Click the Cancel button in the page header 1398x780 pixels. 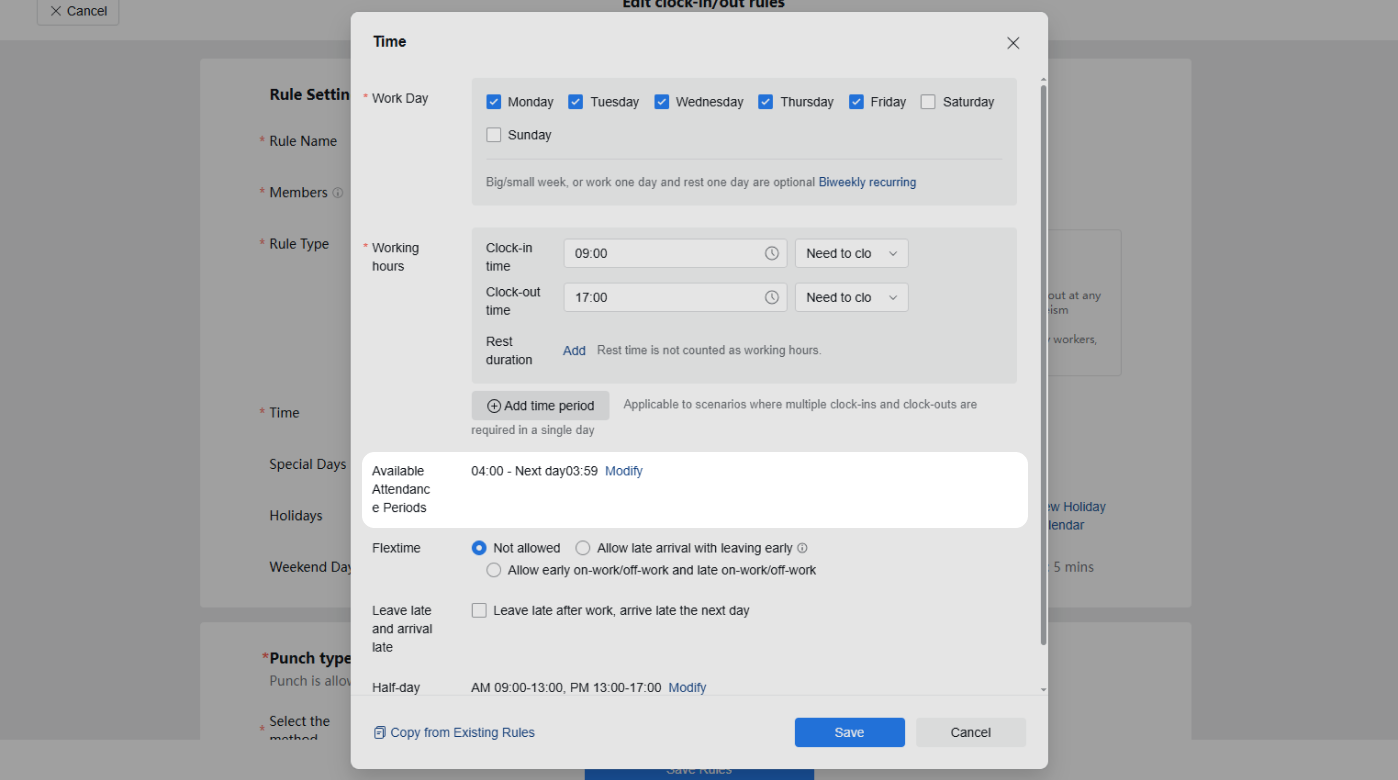[78, 11]
